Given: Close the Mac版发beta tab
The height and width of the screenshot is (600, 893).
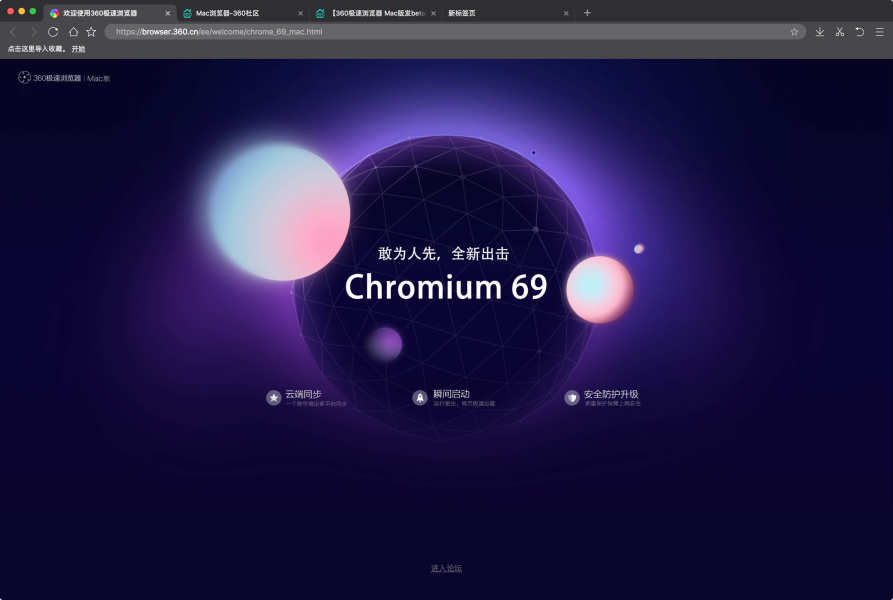Looking at the screenshot, I should click(433, 13).
